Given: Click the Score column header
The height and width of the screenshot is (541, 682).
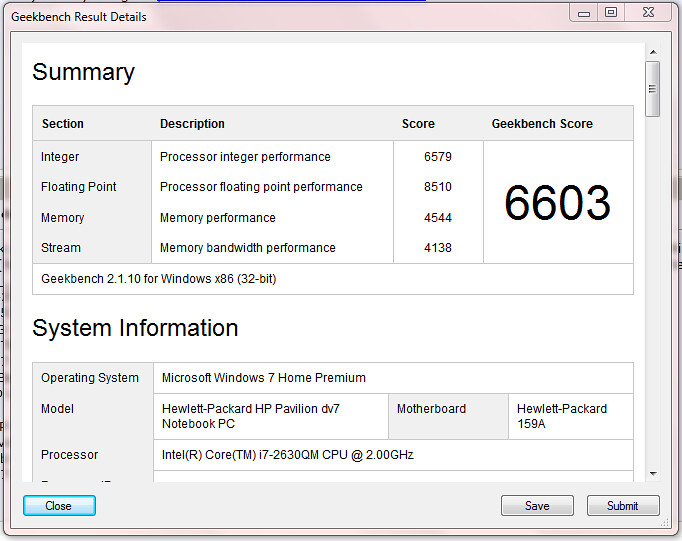Looking at the screenshot, I should (418, 124).
